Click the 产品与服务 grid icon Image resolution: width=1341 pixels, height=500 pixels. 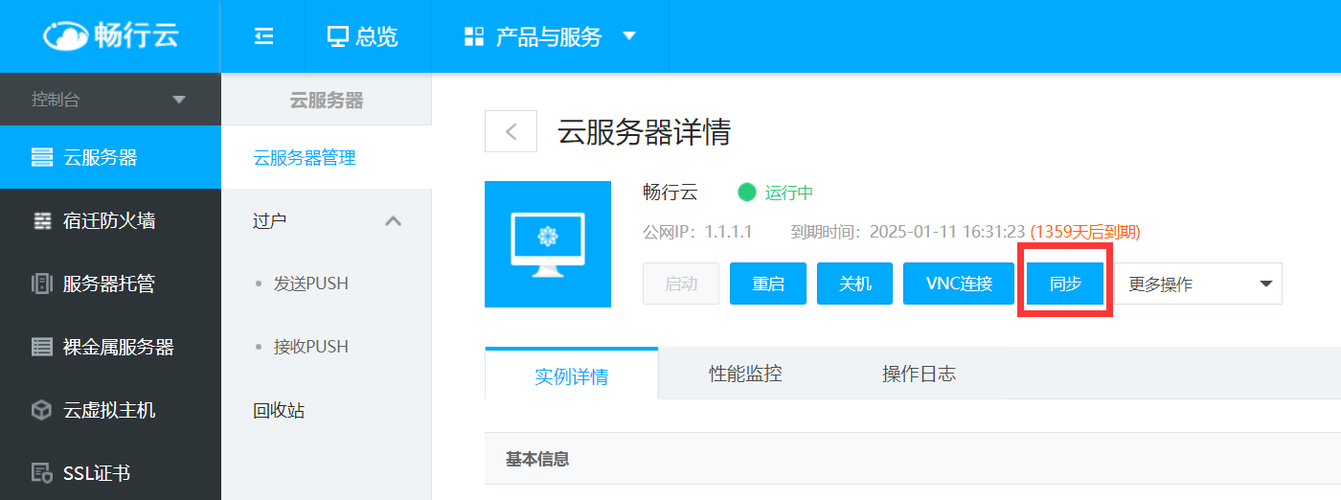point(474,37)
